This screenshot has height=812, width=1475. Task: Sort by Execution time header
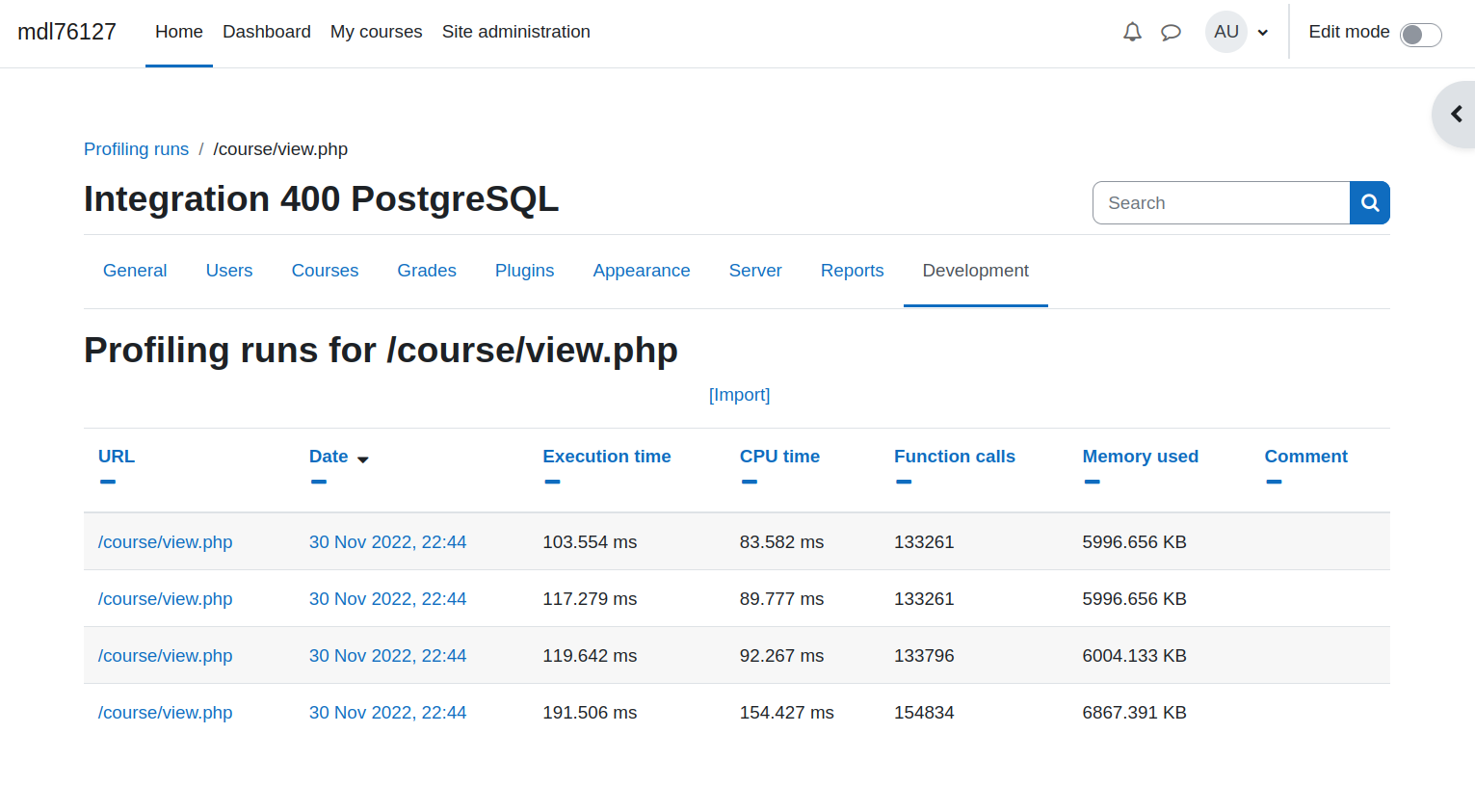point(607,457)
